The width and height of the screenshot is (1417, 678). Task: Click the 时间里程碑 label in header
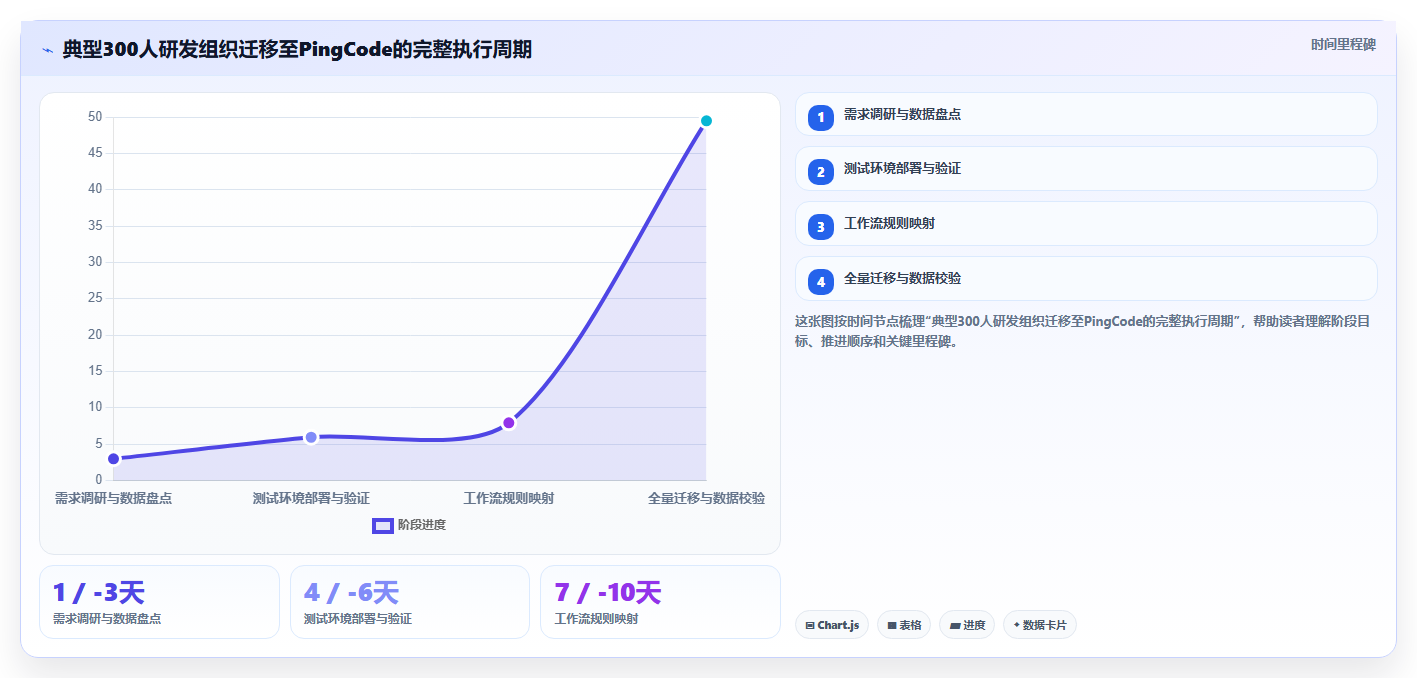[x=1343, y=44]
